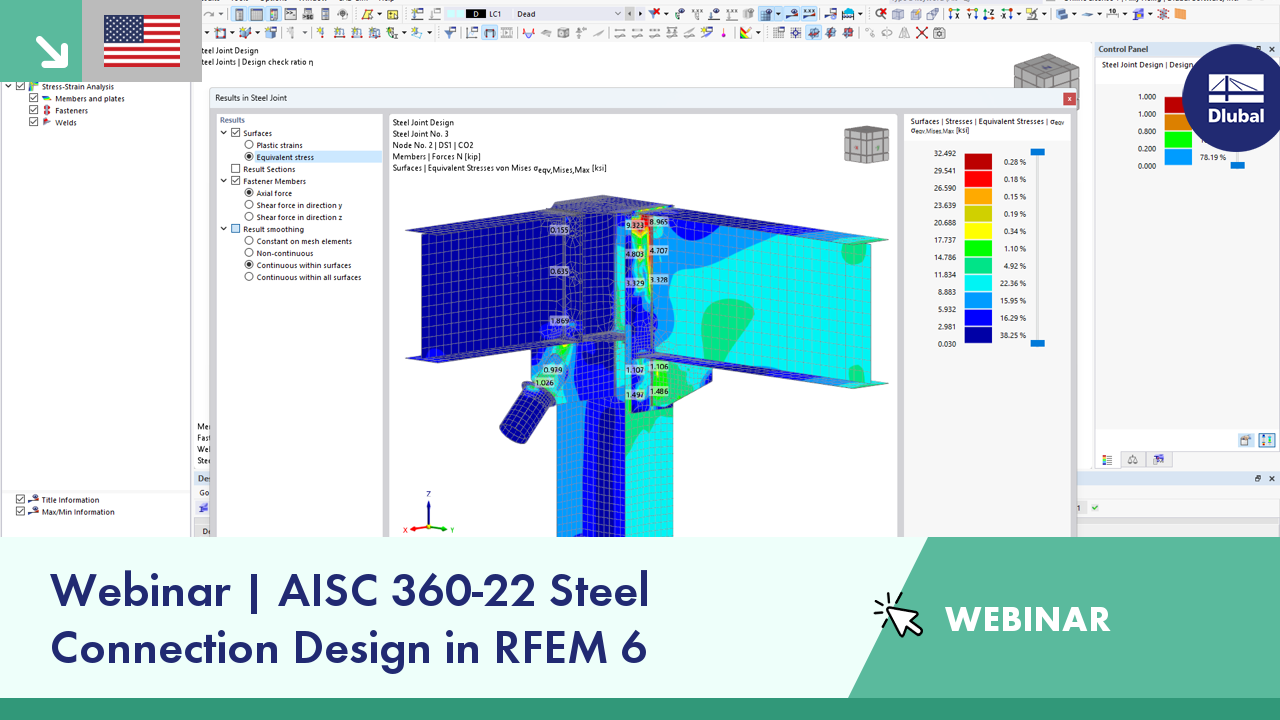
Task: Enable the Result Sections checkbox
Action: (236, 169)
